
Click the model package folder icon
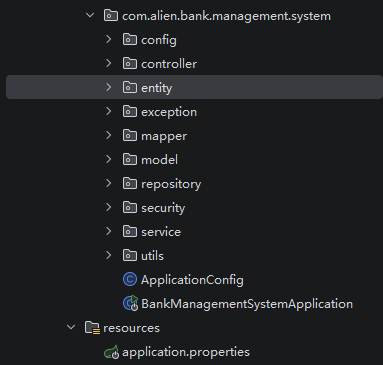(130, 159)
